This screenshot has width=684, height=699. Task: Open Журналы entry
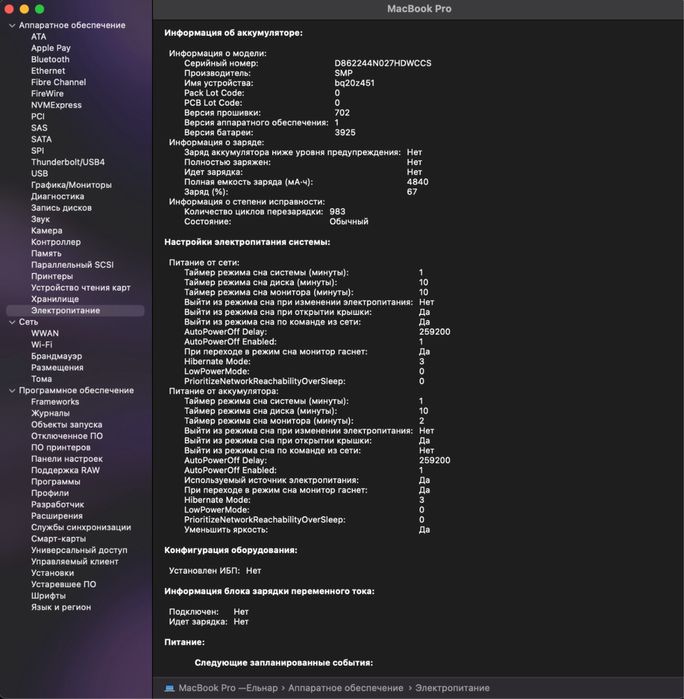click(50, 413)
